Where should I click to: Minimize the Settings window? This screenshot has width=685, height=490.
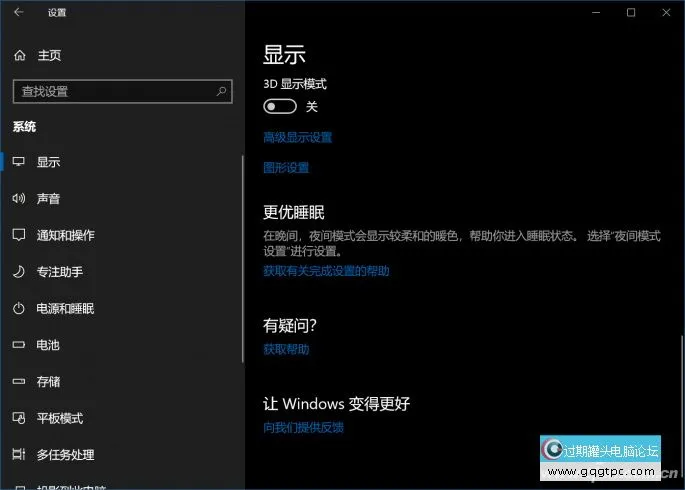596,12
